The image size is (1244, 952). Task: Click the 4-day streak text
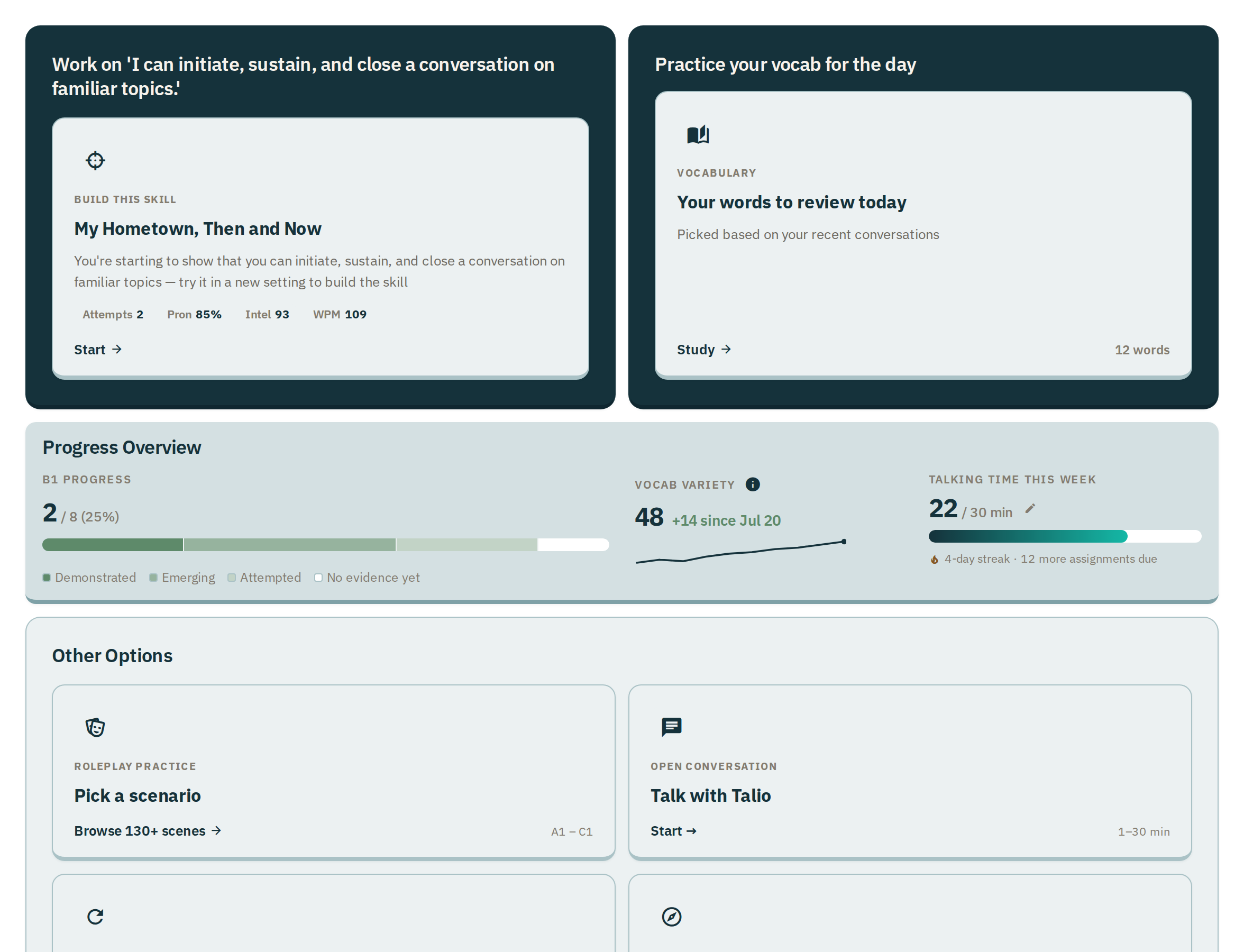pos(976,559)
